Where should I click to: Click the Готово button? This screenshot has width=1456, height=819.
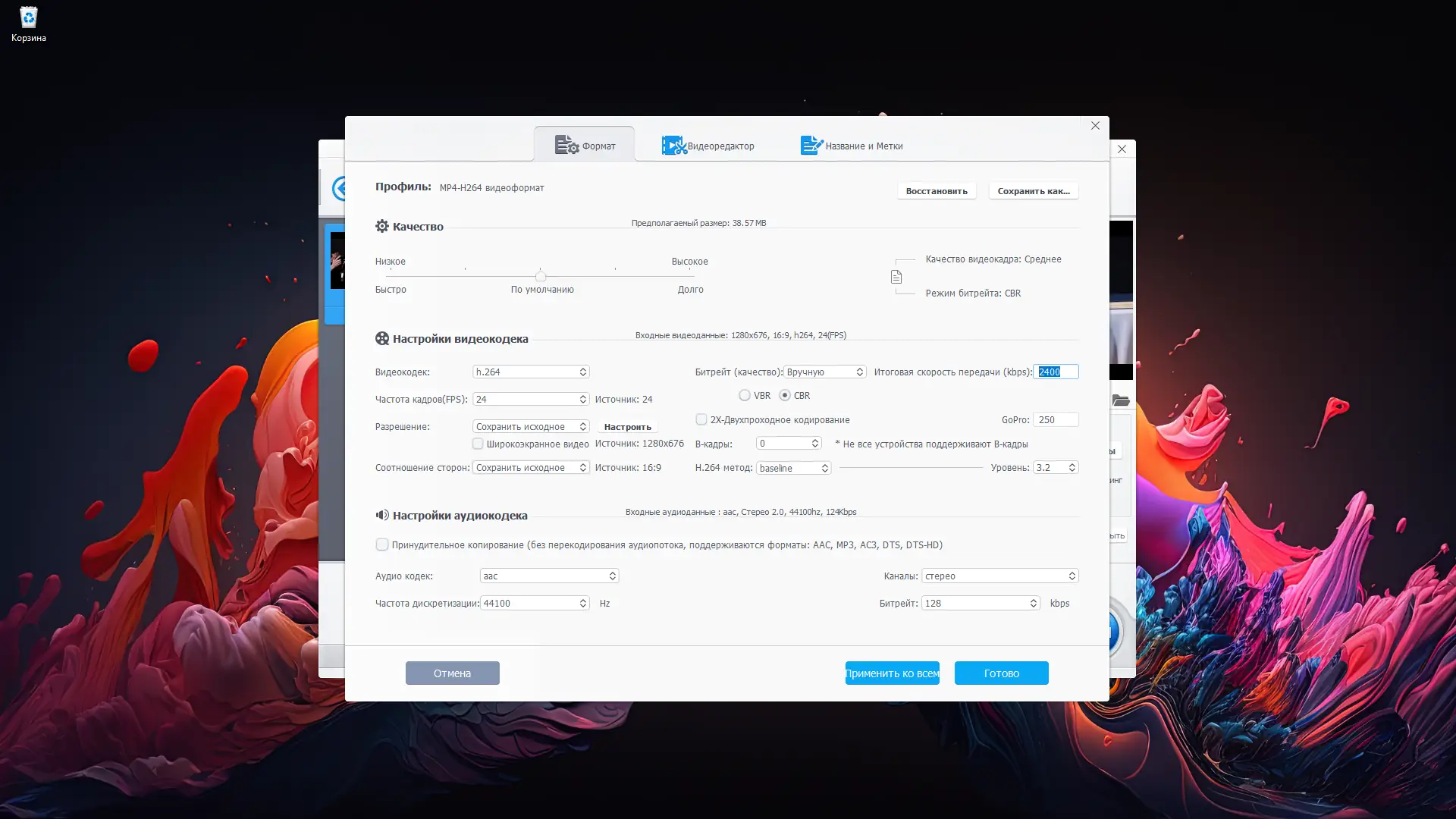click(x=1001, y=673)
